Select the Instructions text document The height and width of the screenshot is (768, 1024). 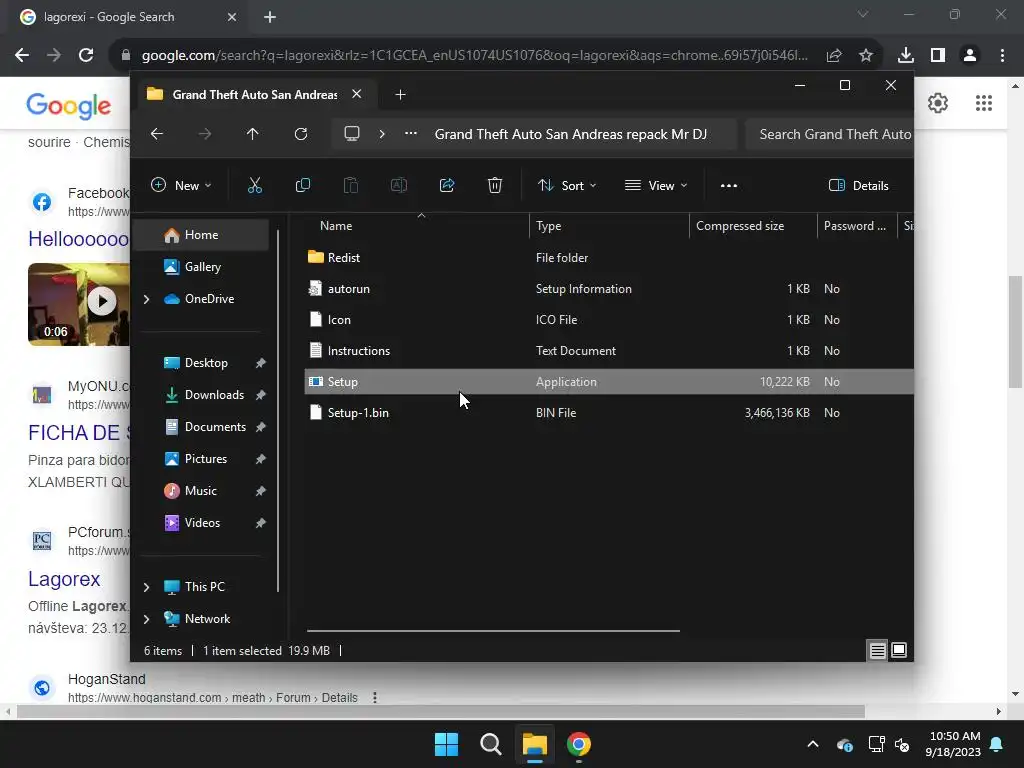point(609,351)
